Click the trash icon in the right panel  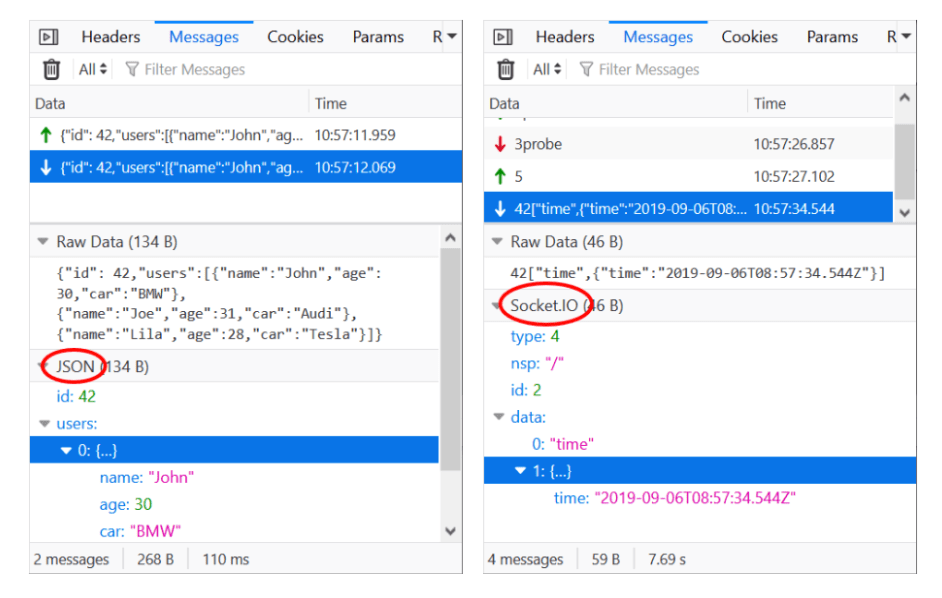click(x=507, y=68)
